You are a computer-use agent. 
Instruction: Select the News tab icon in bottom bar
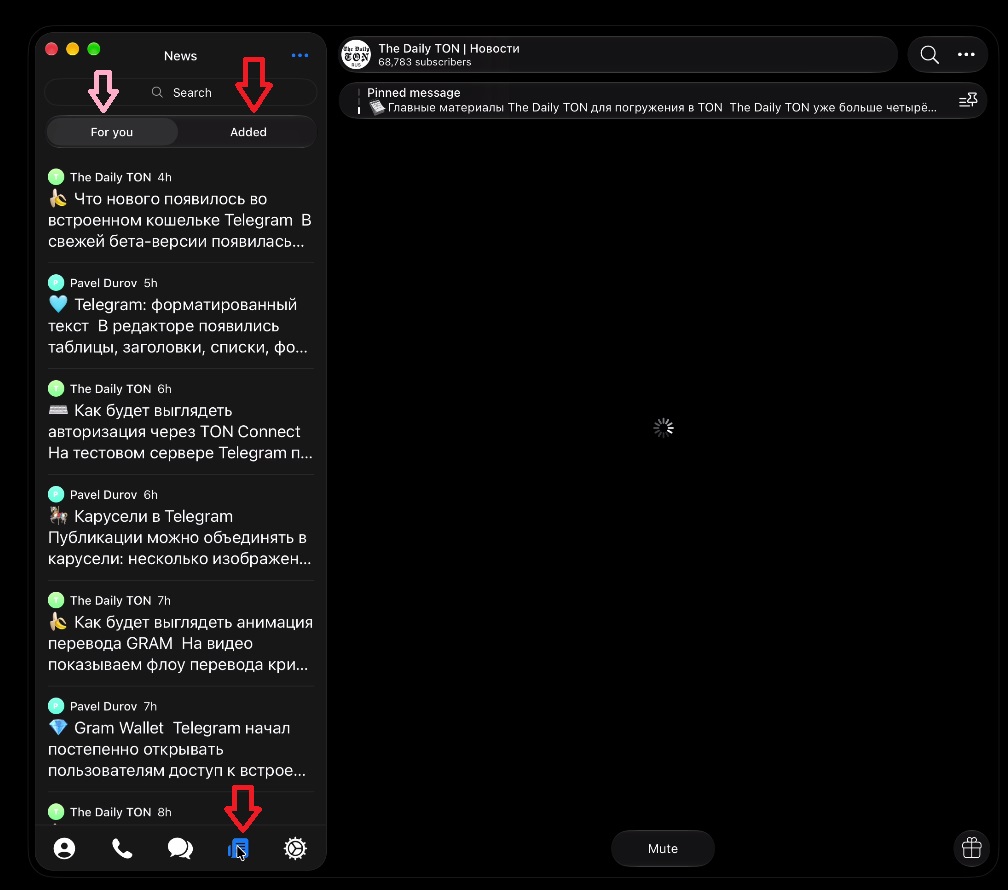pos(238,848)
